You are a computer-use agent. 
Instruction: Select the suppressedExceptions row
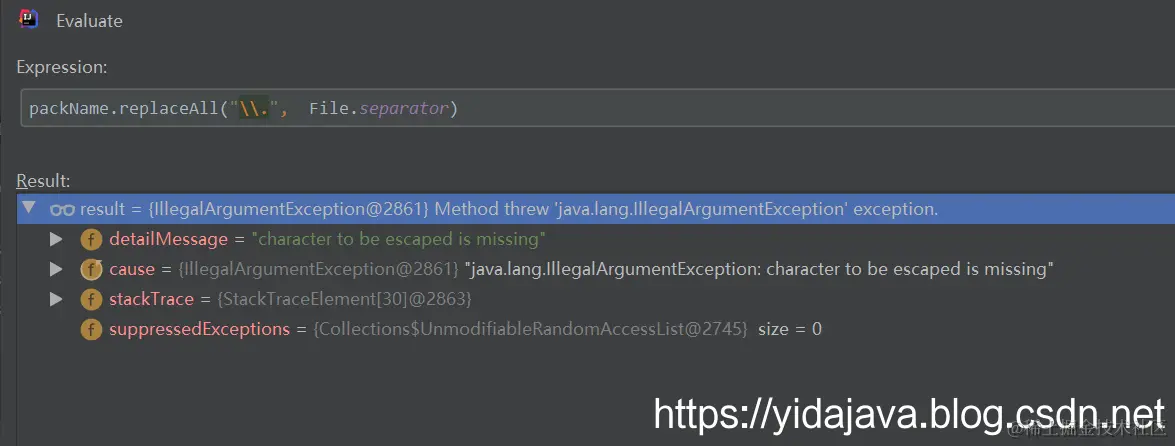click(596, 329)
